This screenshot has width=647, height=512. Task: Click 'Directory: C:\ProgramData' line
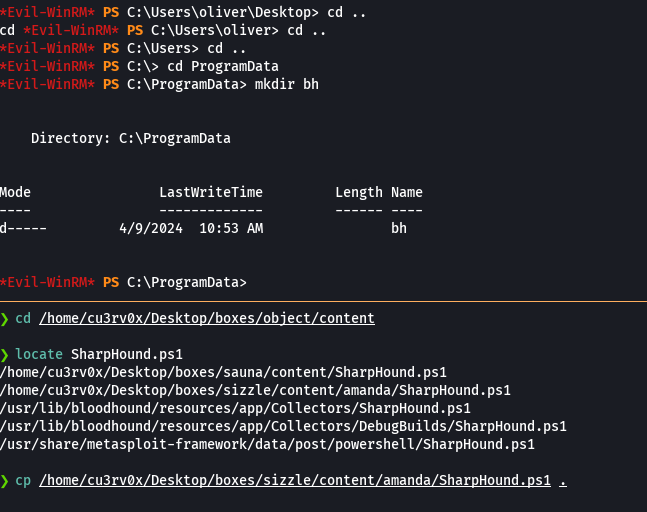click(x=131, y=138)
